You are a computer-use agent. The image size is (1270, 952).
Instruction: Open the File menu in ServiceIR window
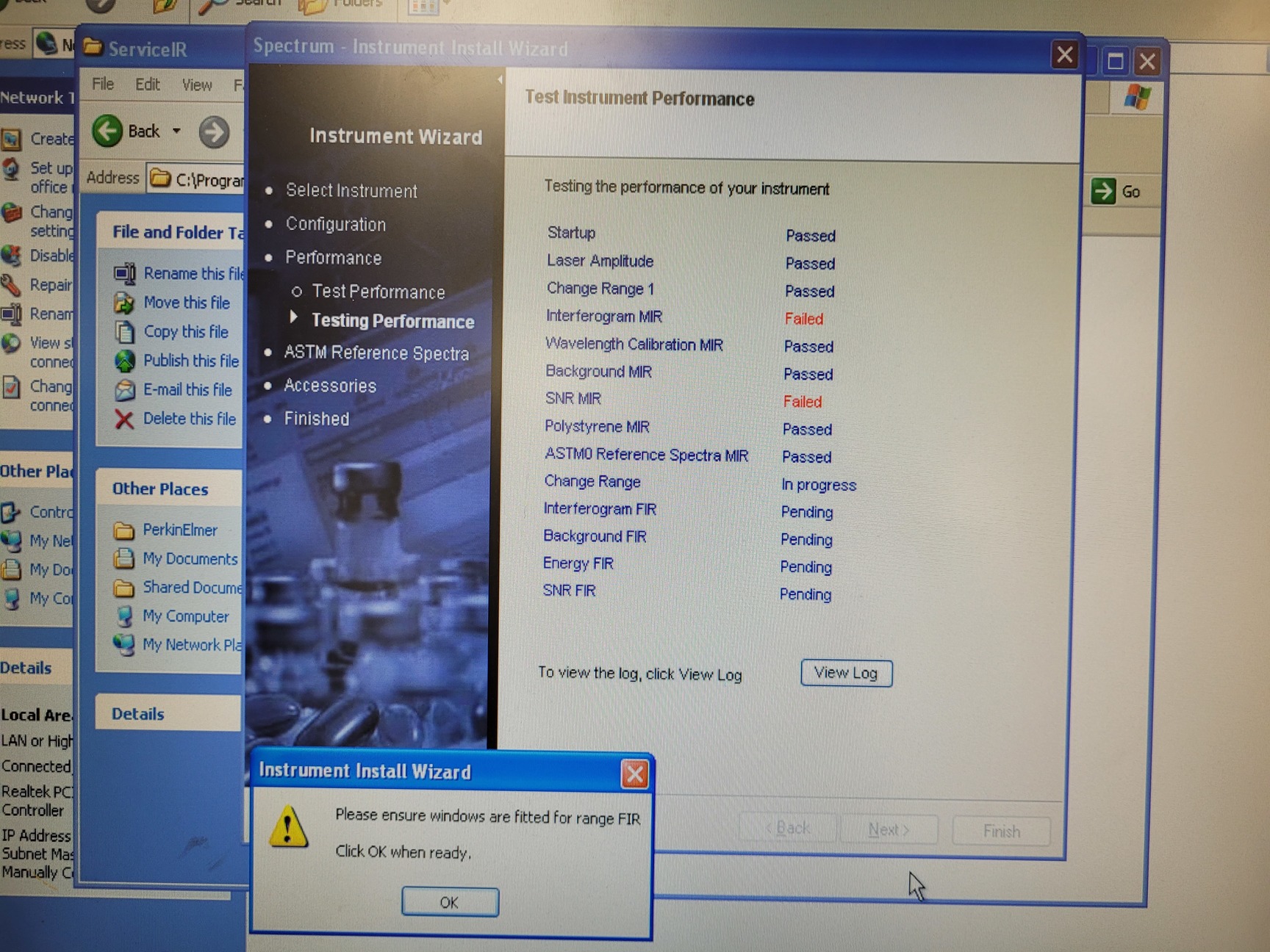coord(103,84)
